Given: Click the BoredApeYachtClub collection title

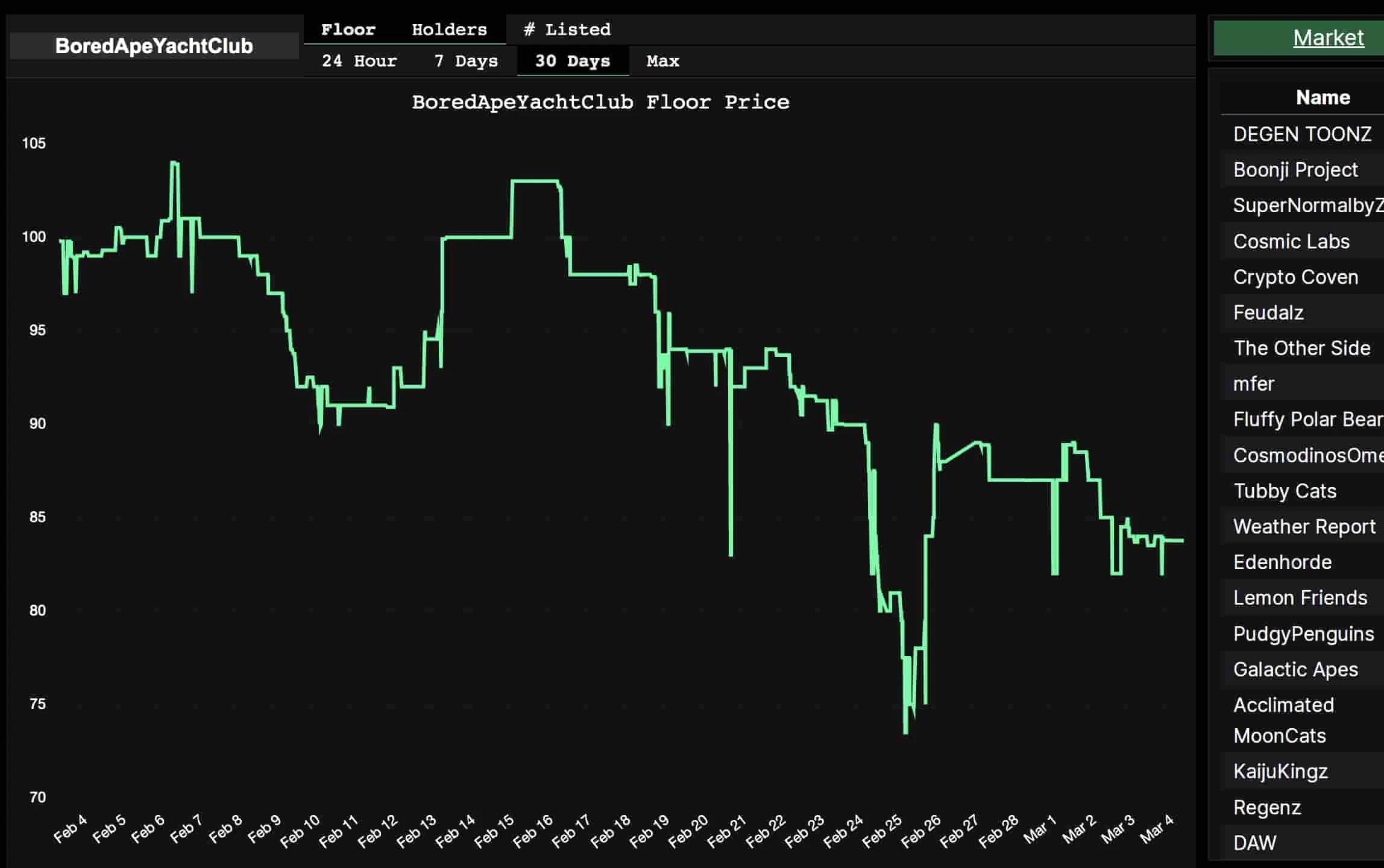Looking at the screenshot, I should (x=154, y=46).
